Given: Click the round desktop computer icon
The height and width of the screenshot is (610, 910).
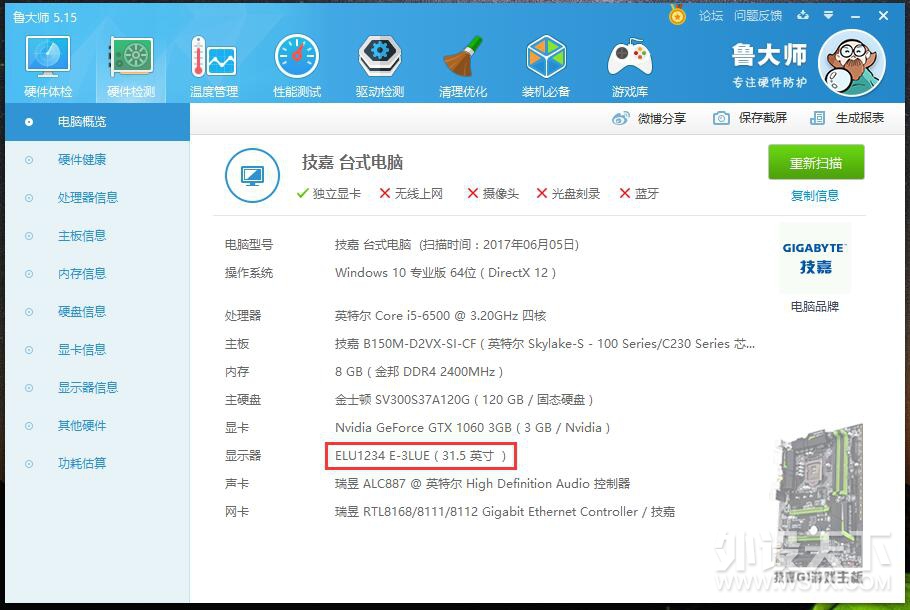Looking at the screenshot, I should tap(252, 175).
